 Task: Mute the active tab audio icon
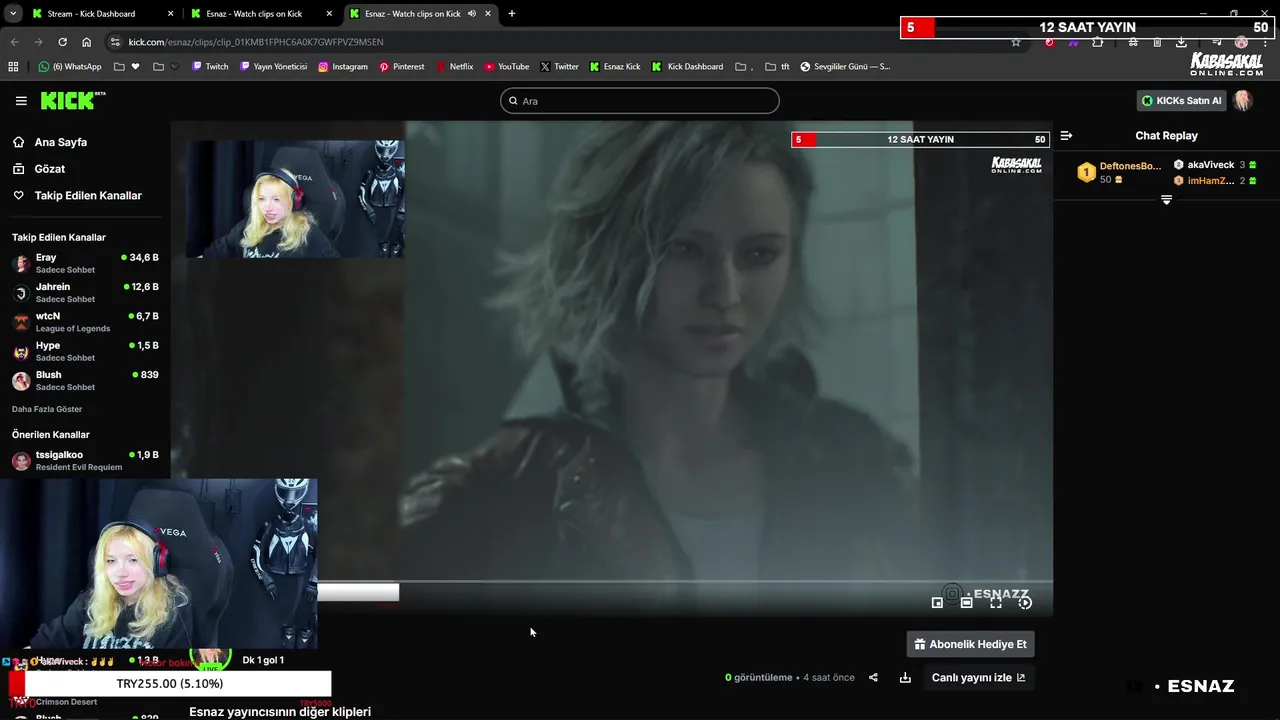[x=472, y=14]
